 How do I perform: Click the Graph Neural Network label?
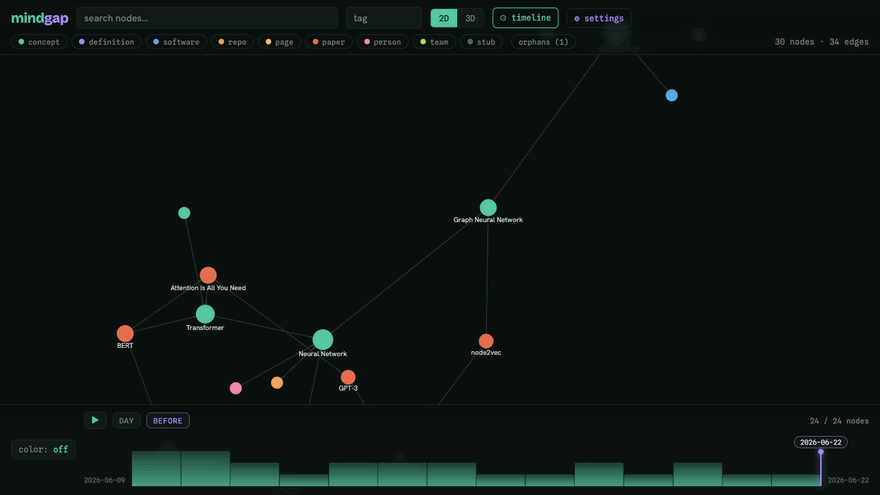tap(488, 220)
